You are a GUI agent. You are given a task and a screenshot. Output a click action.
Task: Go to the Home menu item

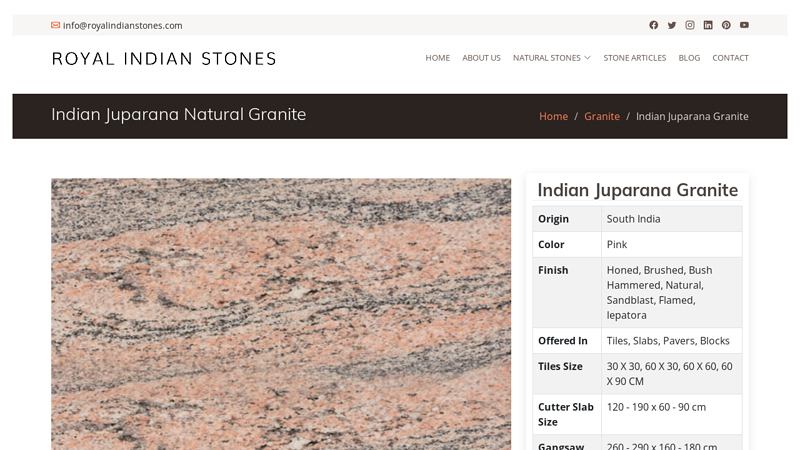pos(438,58)
